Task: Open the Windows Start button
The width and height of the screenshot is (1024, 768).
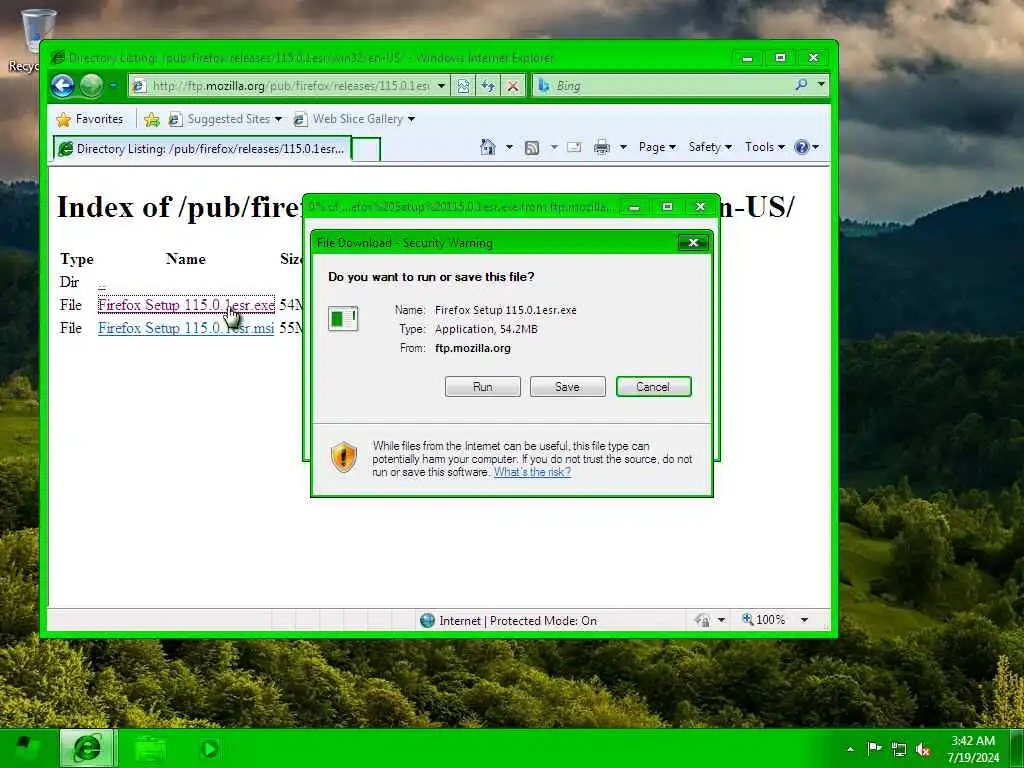Action: click(x=27, y=748)
